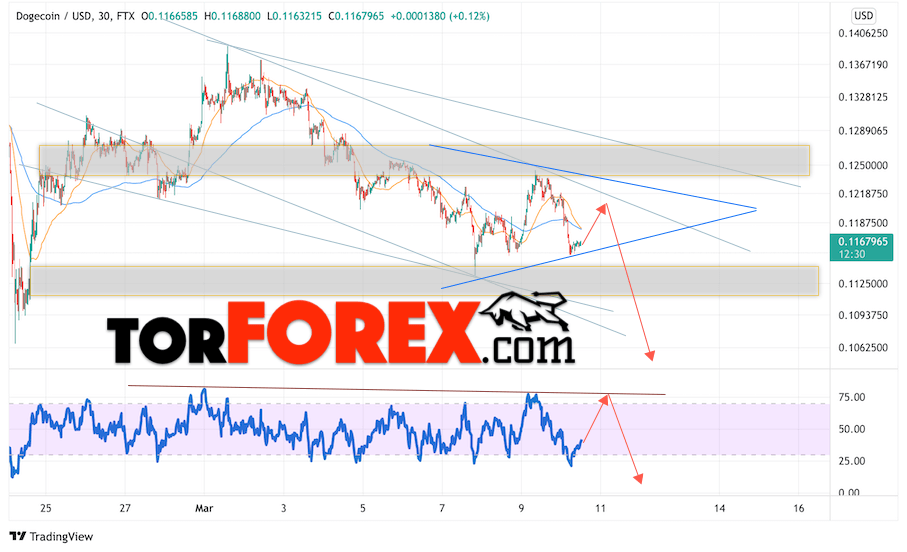
Task: Click the price axis label 0.1062500
Action: (863, 348)
